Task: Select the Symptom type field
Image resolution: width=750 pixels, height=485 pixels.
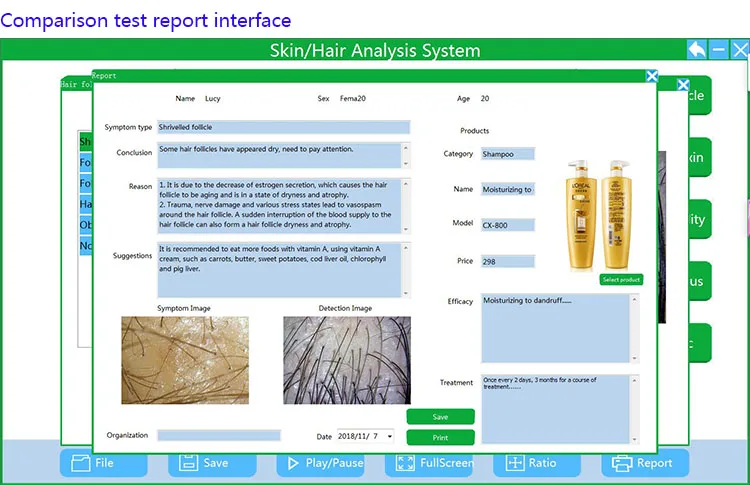Action: point(283,127)
